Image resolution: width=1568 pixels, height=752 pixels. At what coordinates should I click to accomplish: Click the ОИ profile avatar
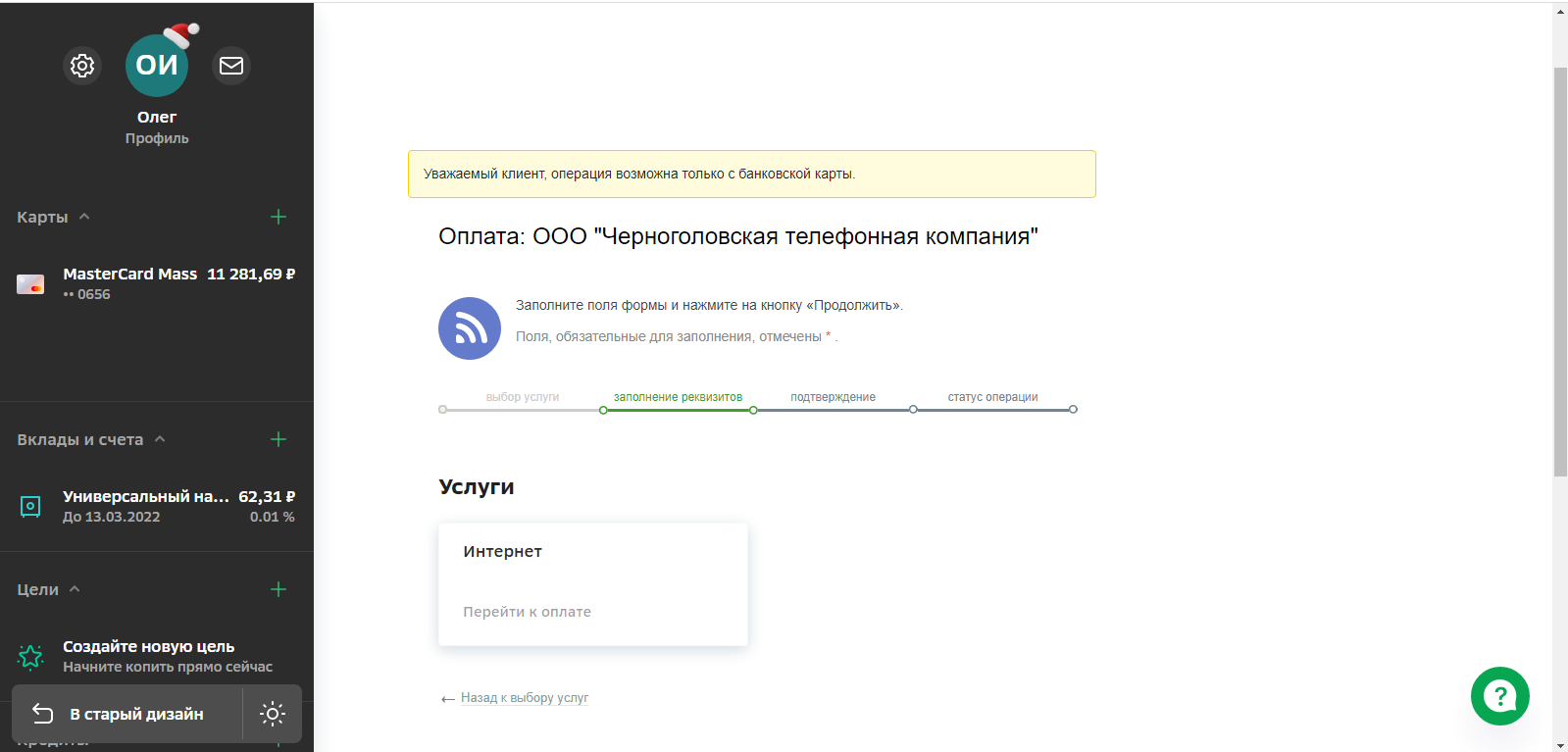click(157, 66)
